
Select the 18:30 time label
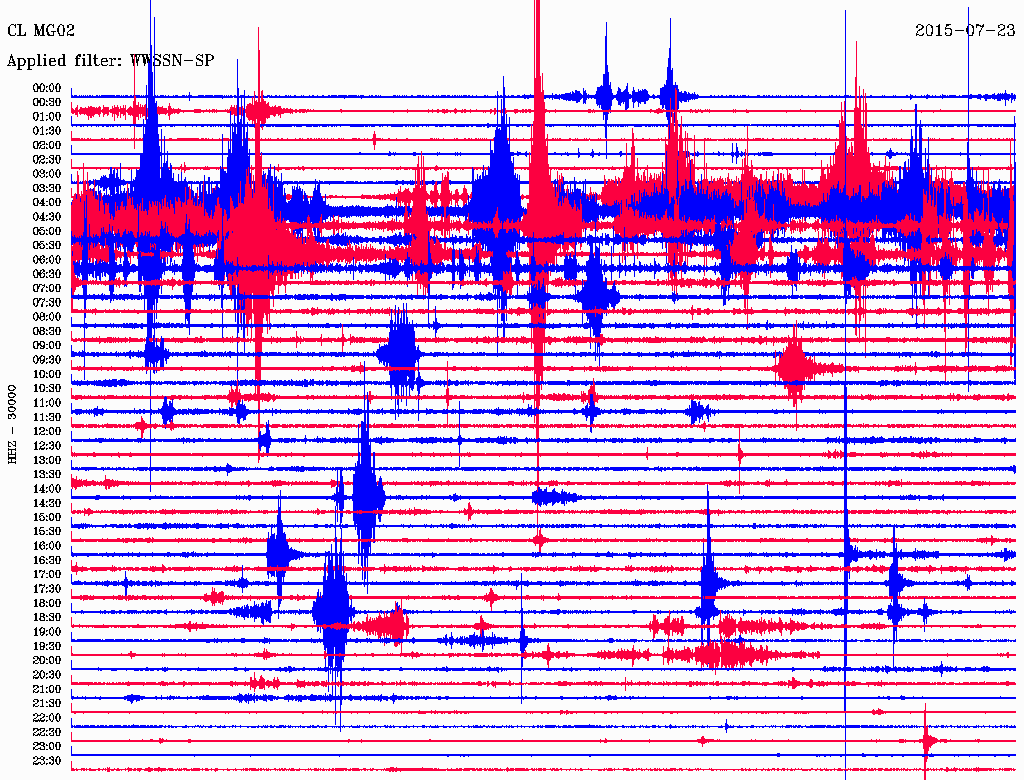(47, 617)
